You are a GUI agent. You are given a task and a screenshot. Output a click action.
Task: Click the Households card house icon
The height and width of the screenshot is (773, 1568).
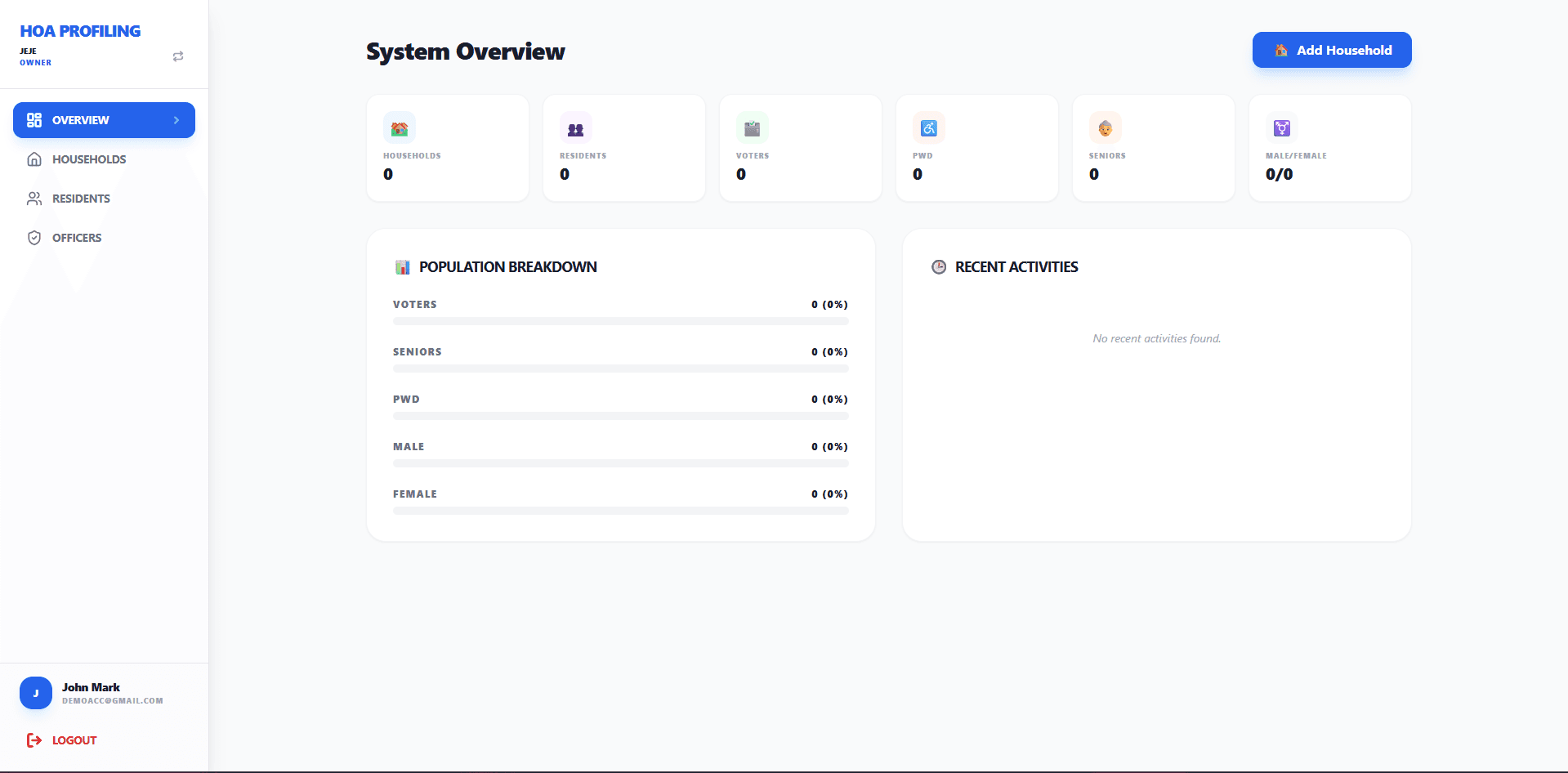click(400, 128)
